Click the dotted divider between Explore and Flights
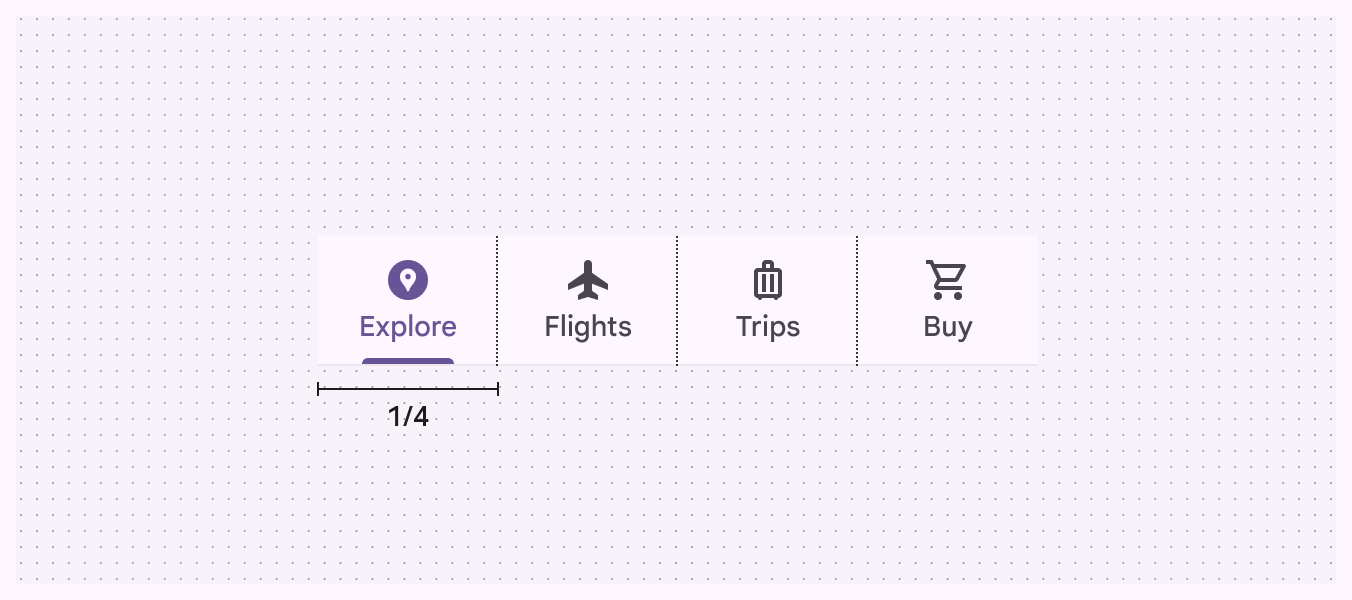1352x600 pixels. pos(497,300)
